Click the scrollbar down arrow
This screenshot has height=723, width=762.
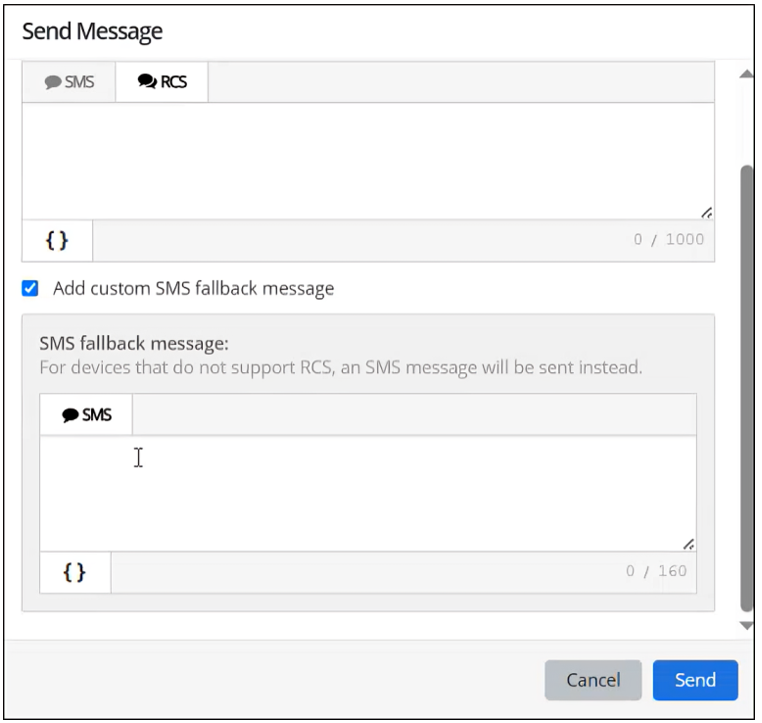coord(746,625)
